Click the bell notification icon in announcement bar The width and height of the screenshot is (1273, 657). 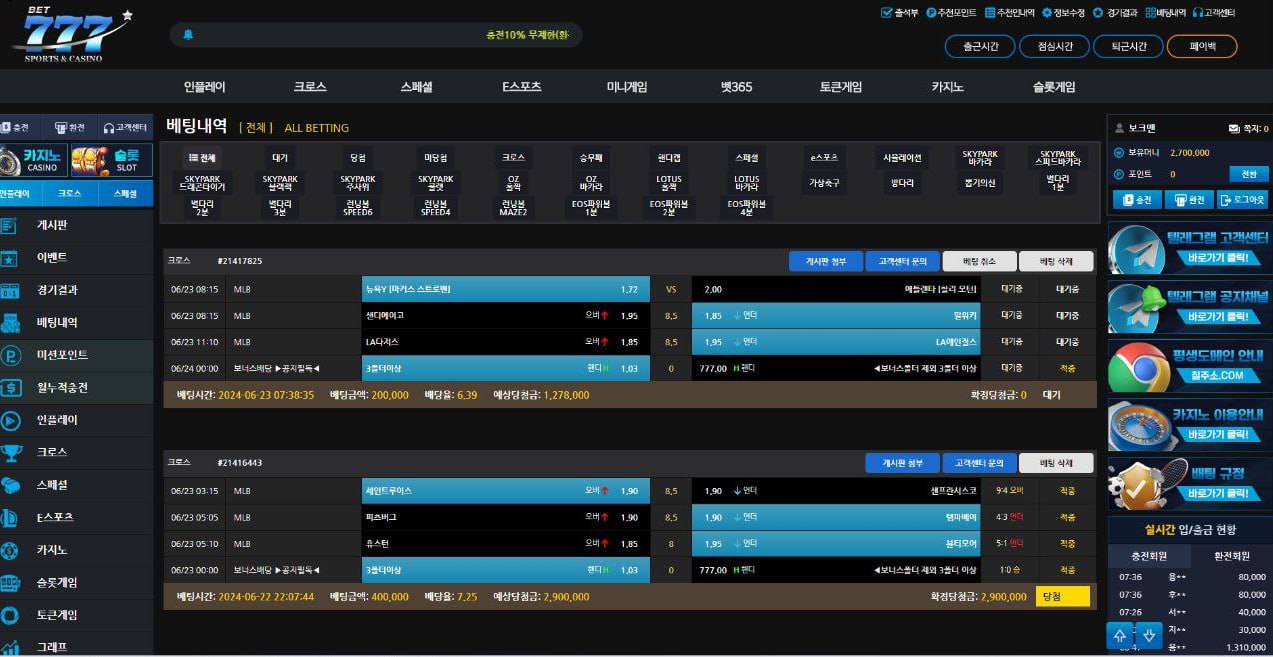[x=188, y=35]
